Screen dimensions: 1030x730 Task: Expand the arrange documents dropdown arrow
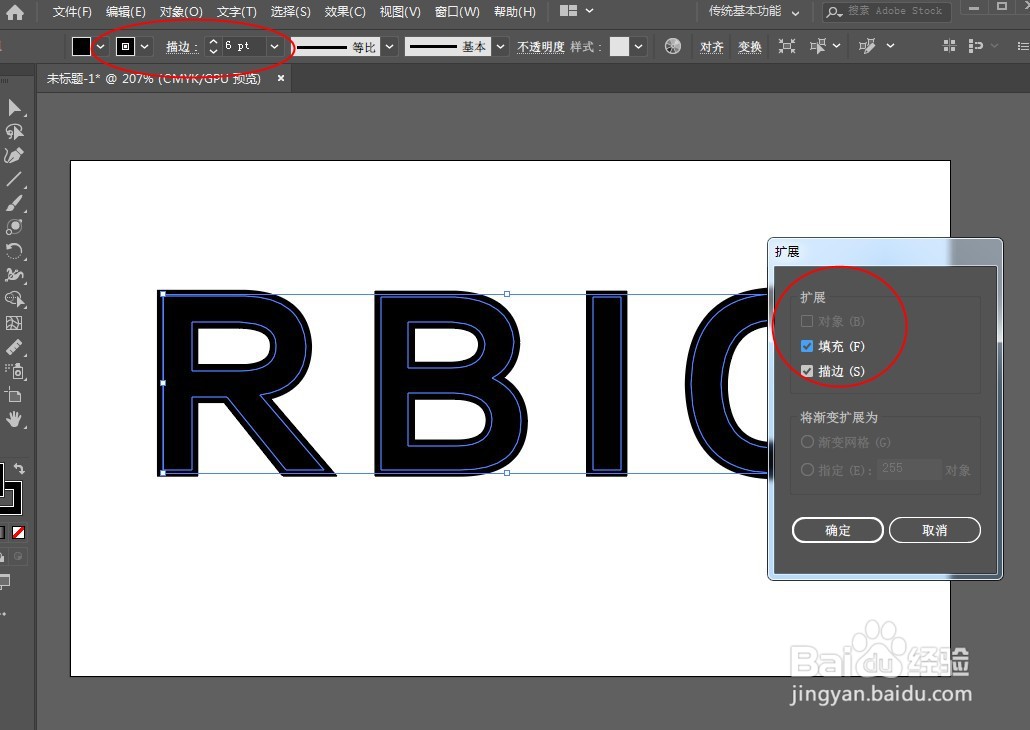pyautogui.click(x=589, y=11)
